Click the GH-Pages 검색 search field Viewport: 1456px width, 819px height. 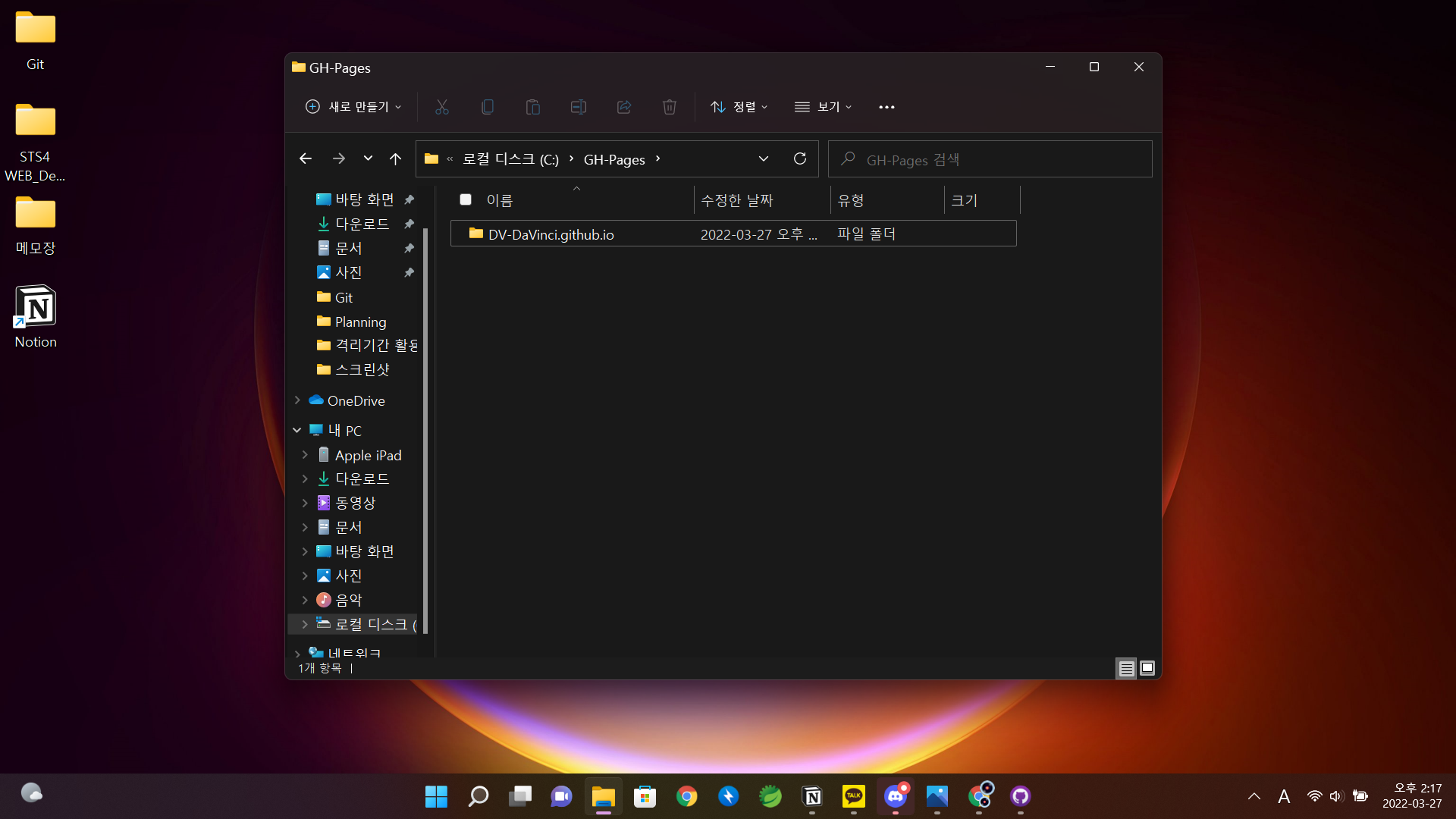point(1001,159)
